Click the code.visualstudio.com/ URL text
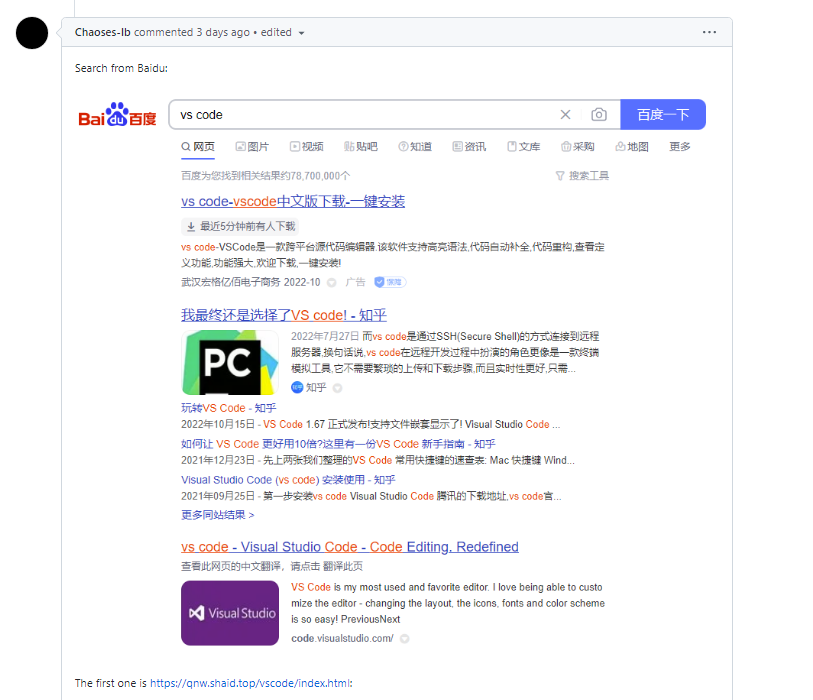The image size is (813, 700). (342, 638)
